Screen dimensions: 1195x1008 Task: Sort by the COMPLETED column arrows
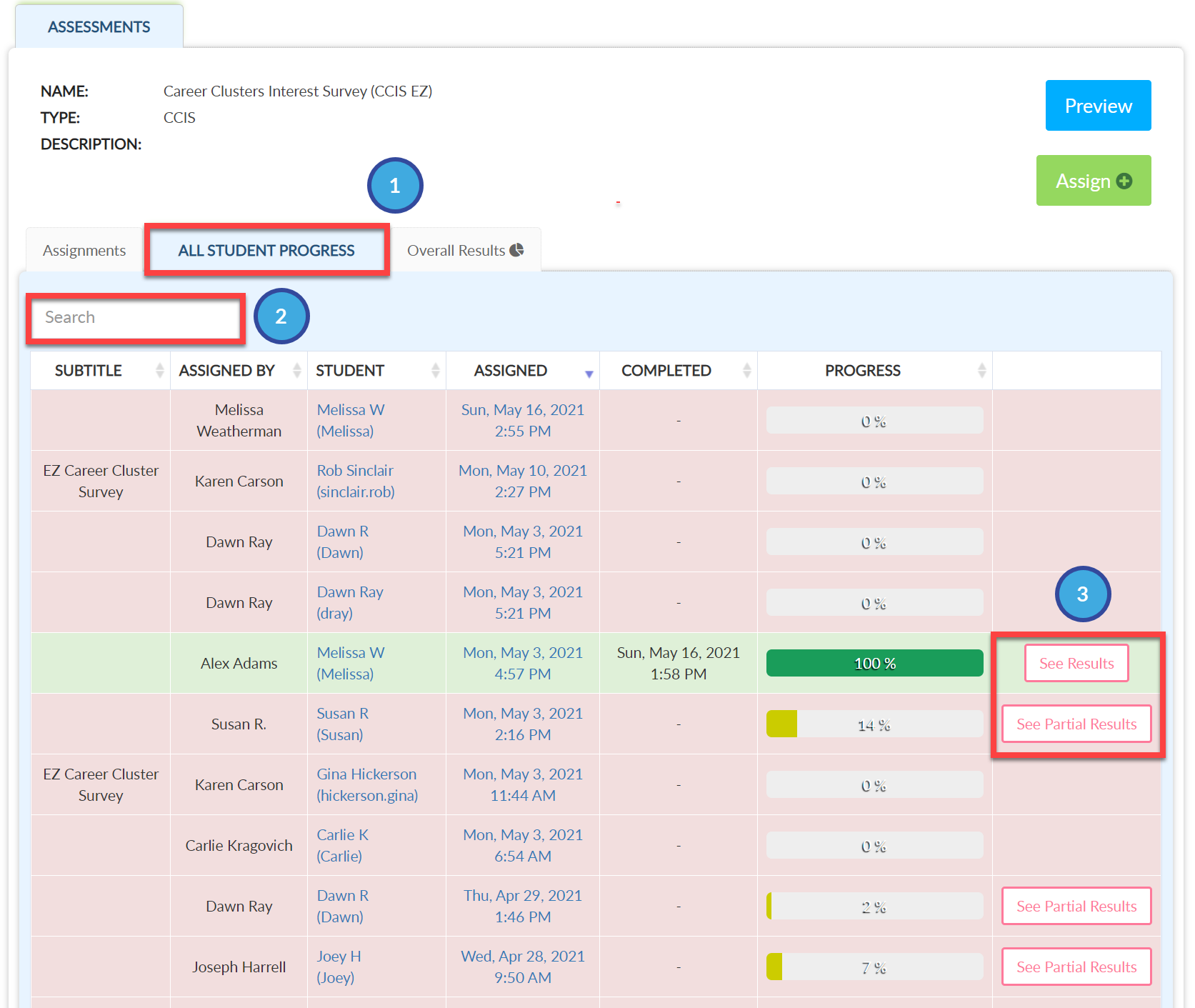tap(746, 370)
